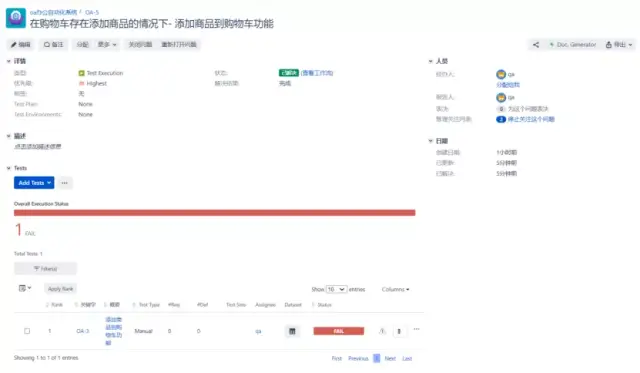Open the ellipsis menu next to Add Tests
This screenshot has width=640, height=373.
click(x=64, y=183)
